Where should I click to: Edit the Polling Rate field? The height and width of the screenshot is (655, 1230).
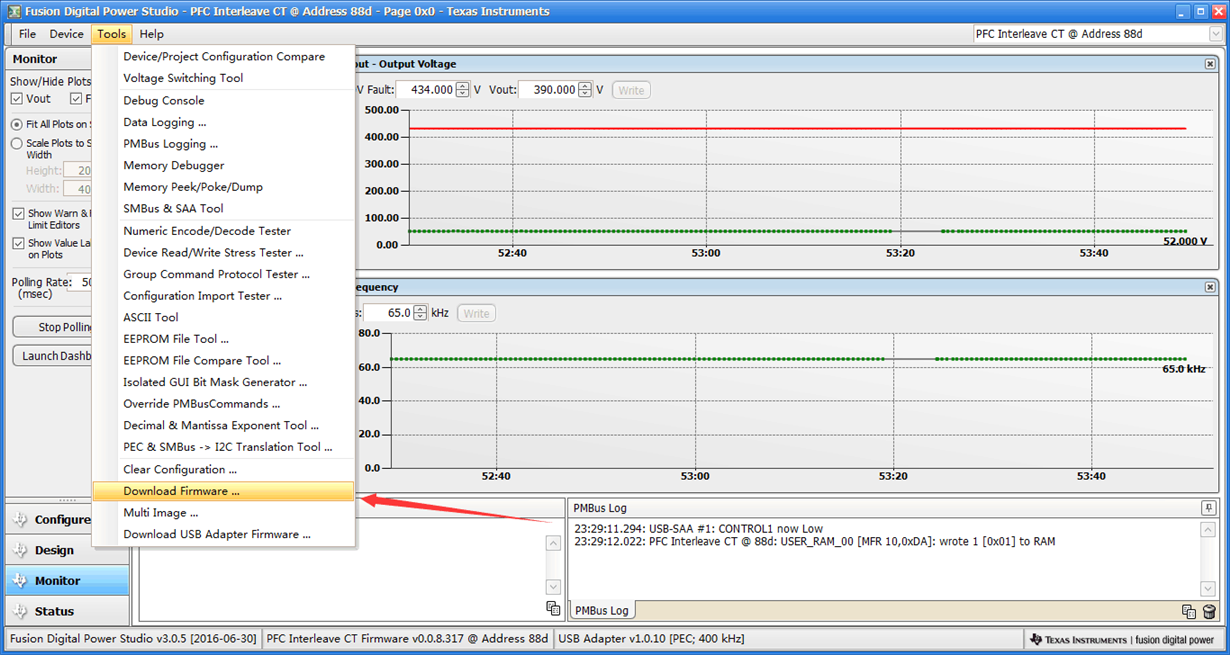click(79, 283)
